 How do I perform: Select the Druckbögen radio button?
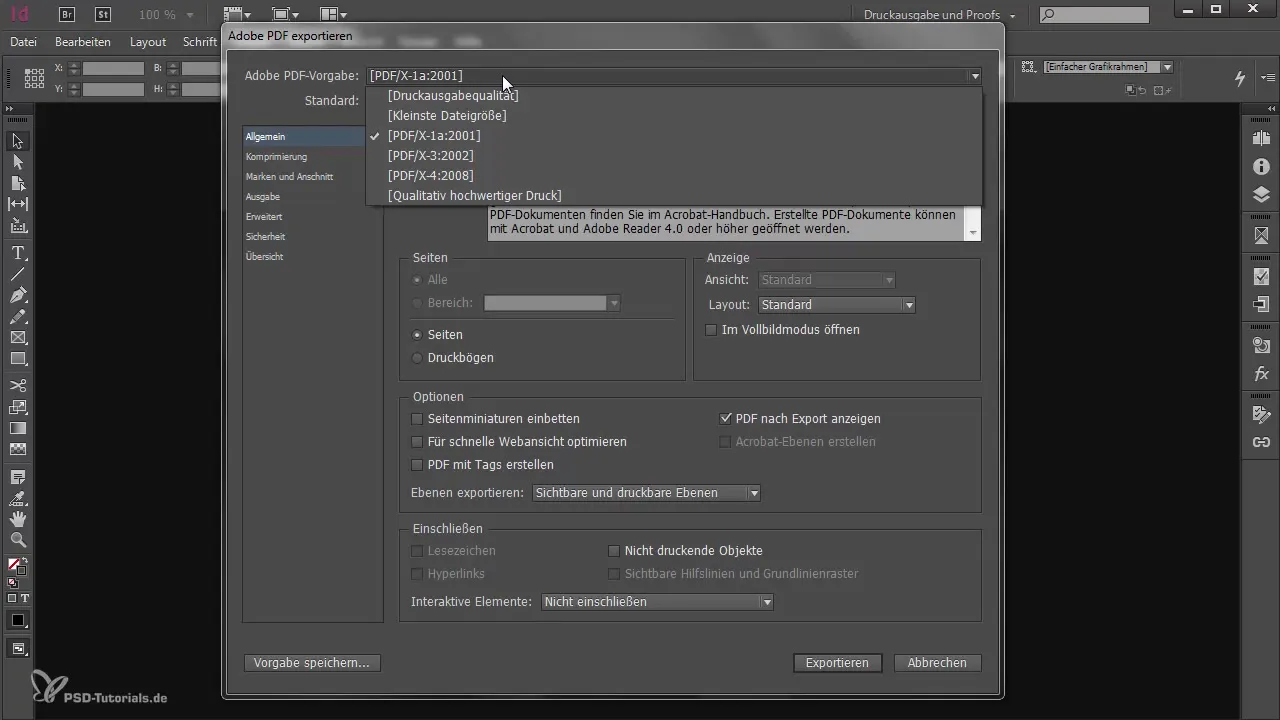418,358
